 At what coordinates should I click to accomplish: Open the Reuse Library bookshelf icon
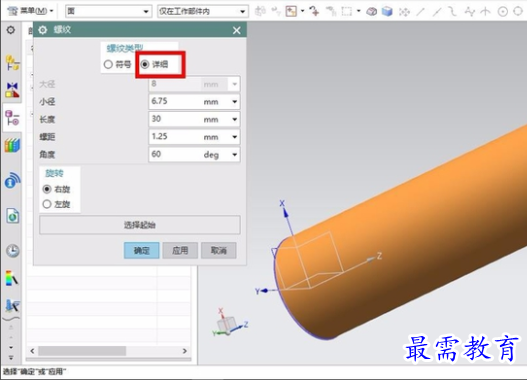[12, 145]
